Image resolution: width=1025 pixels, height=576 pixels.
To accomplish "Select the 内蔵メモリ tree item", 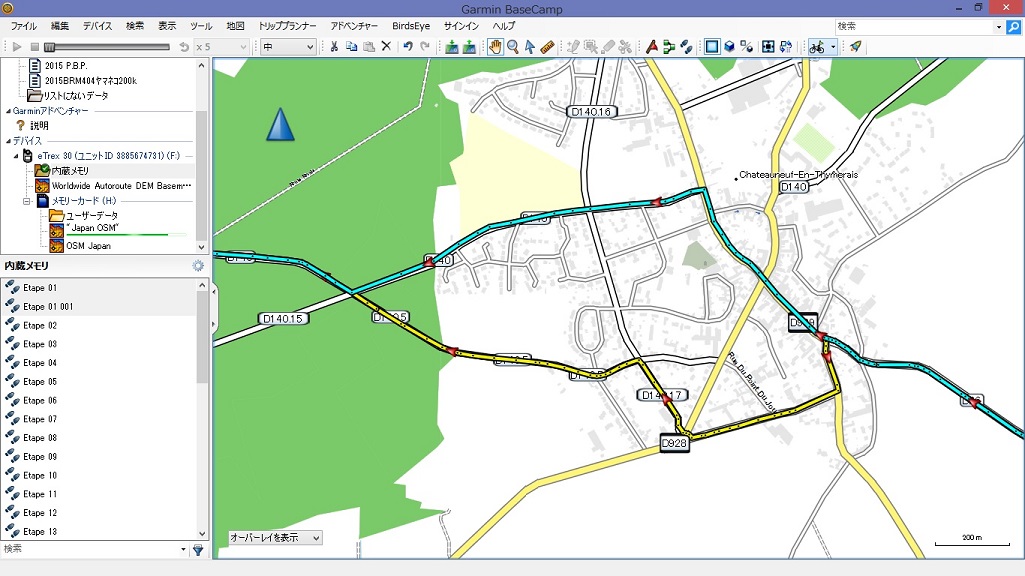I will (x=70, y=171).
